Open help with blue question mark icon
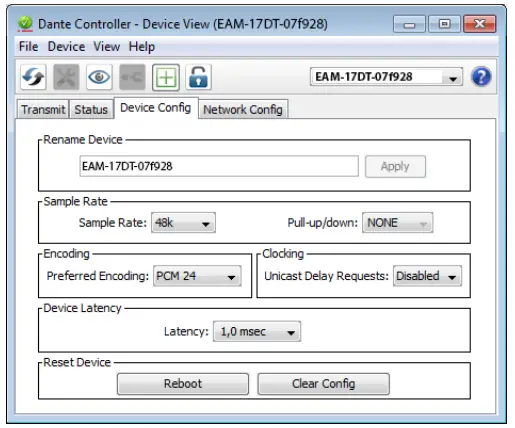 coord(481,77)
